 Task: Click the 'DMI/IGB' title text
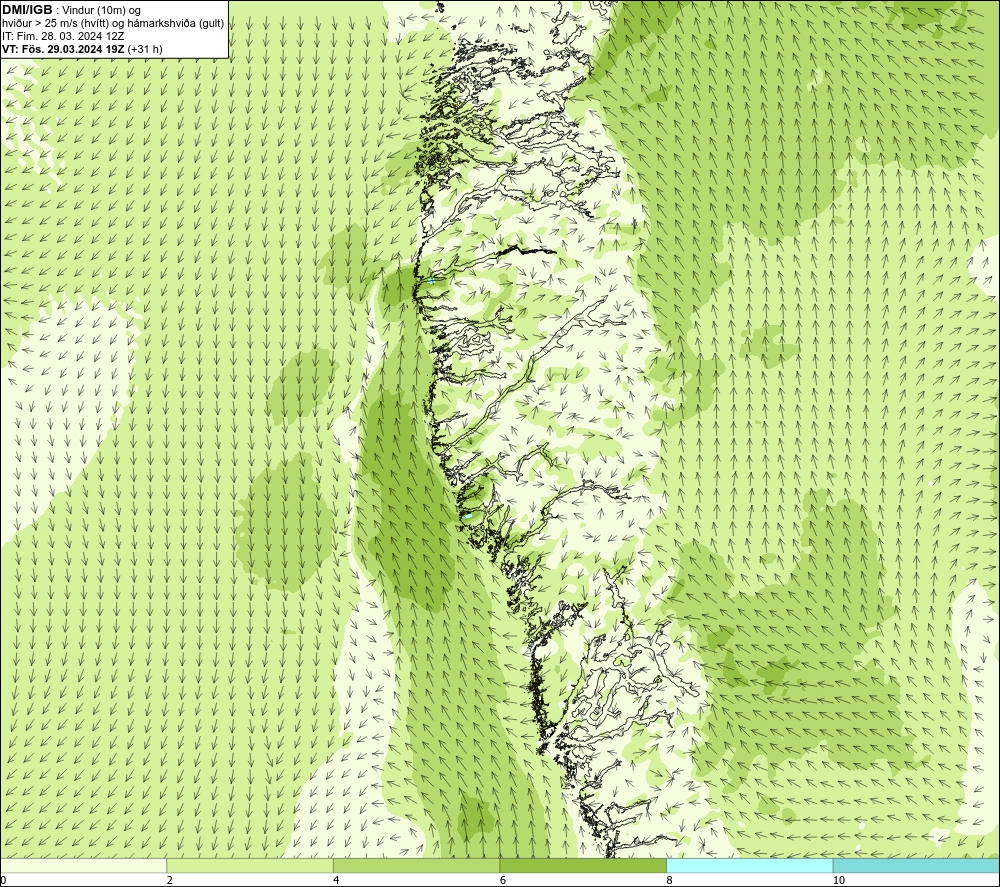click(27, 10)
